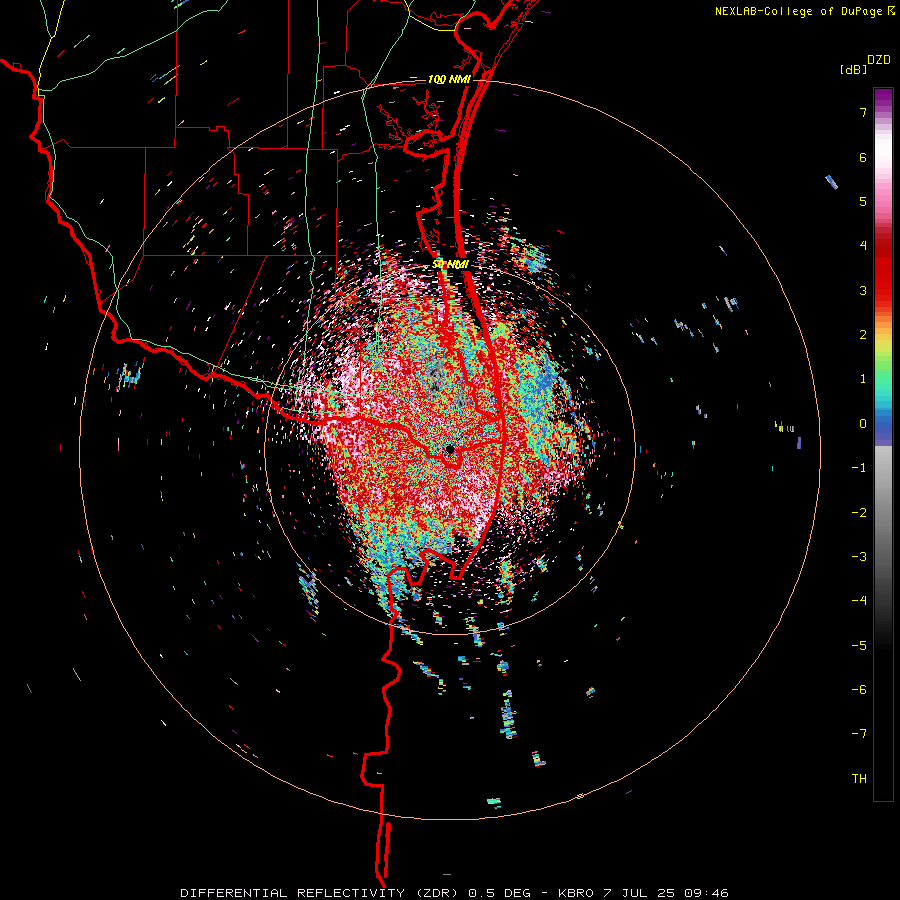Click the NEXLAB-College of DuPage watermark text
Image resolution: width=900 pixels, height=900 pixels.
tap(798, 11)
